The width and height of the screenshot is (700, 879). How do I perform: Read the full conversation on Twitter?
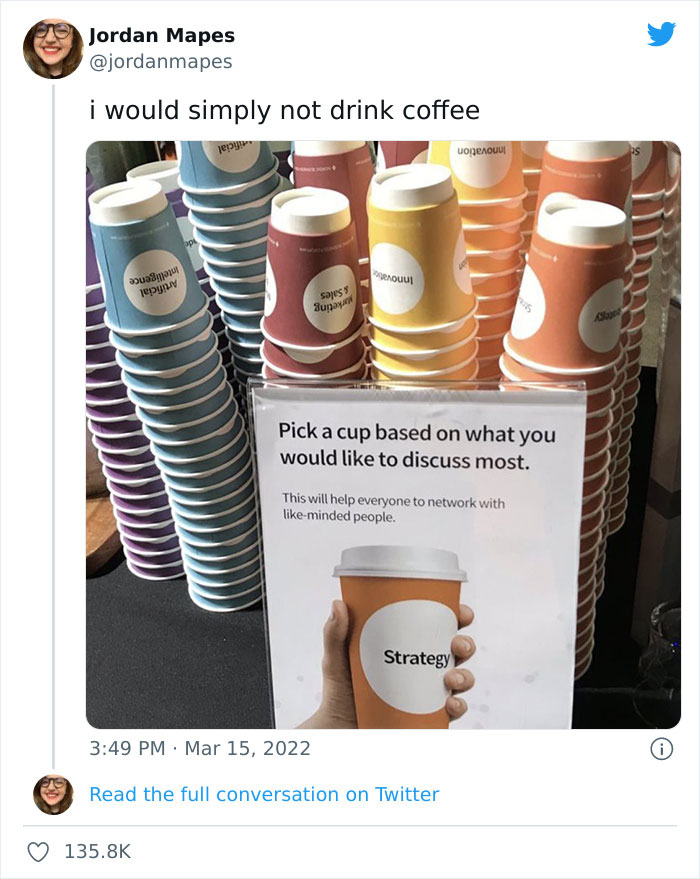point(264,794)
